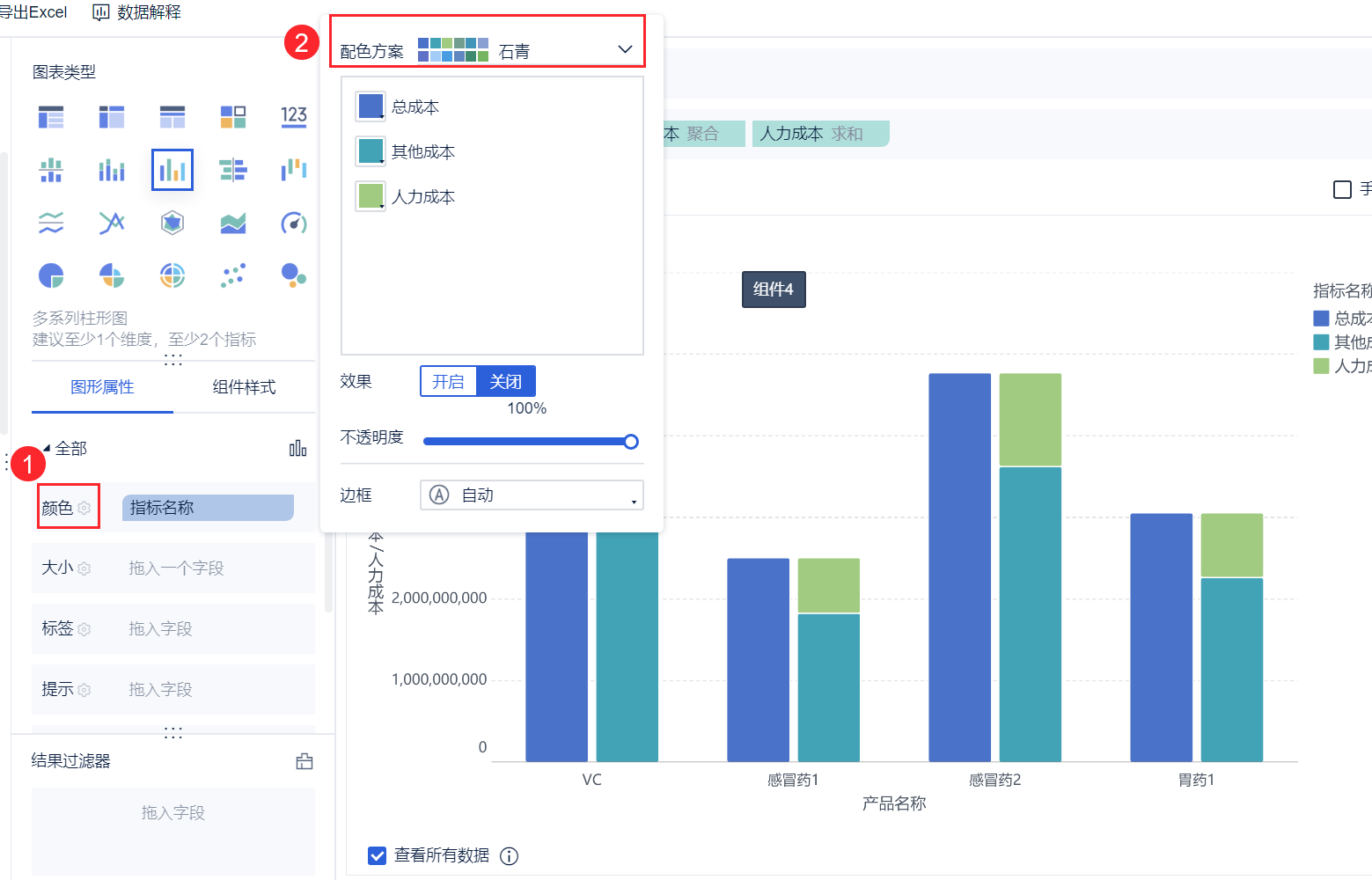Screen dimensions: 1372x880
Task: Click the 导出Excel button
Action: (x=33, y=12)
